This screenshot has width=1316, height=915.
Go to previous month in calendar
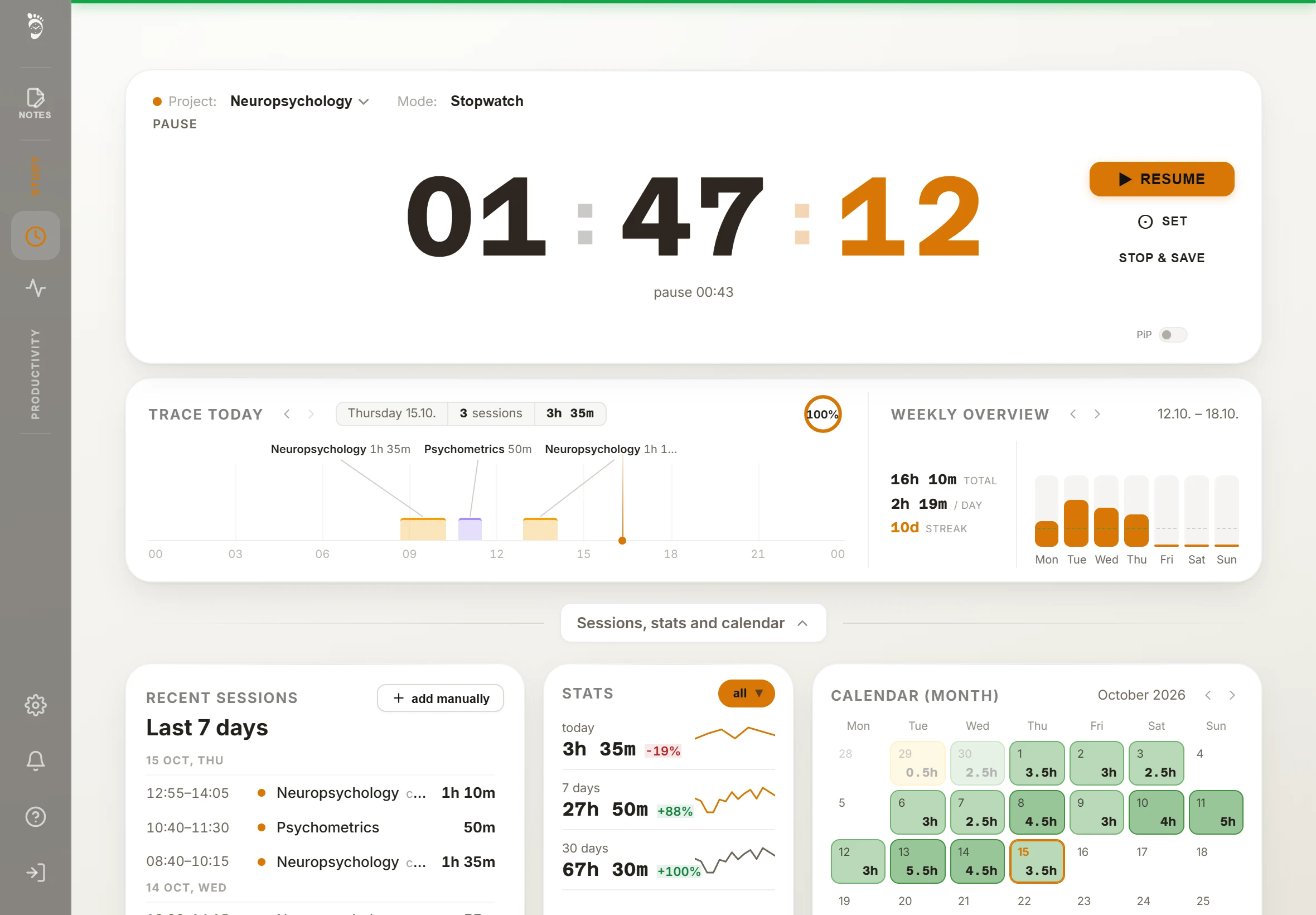point(1208,695)
